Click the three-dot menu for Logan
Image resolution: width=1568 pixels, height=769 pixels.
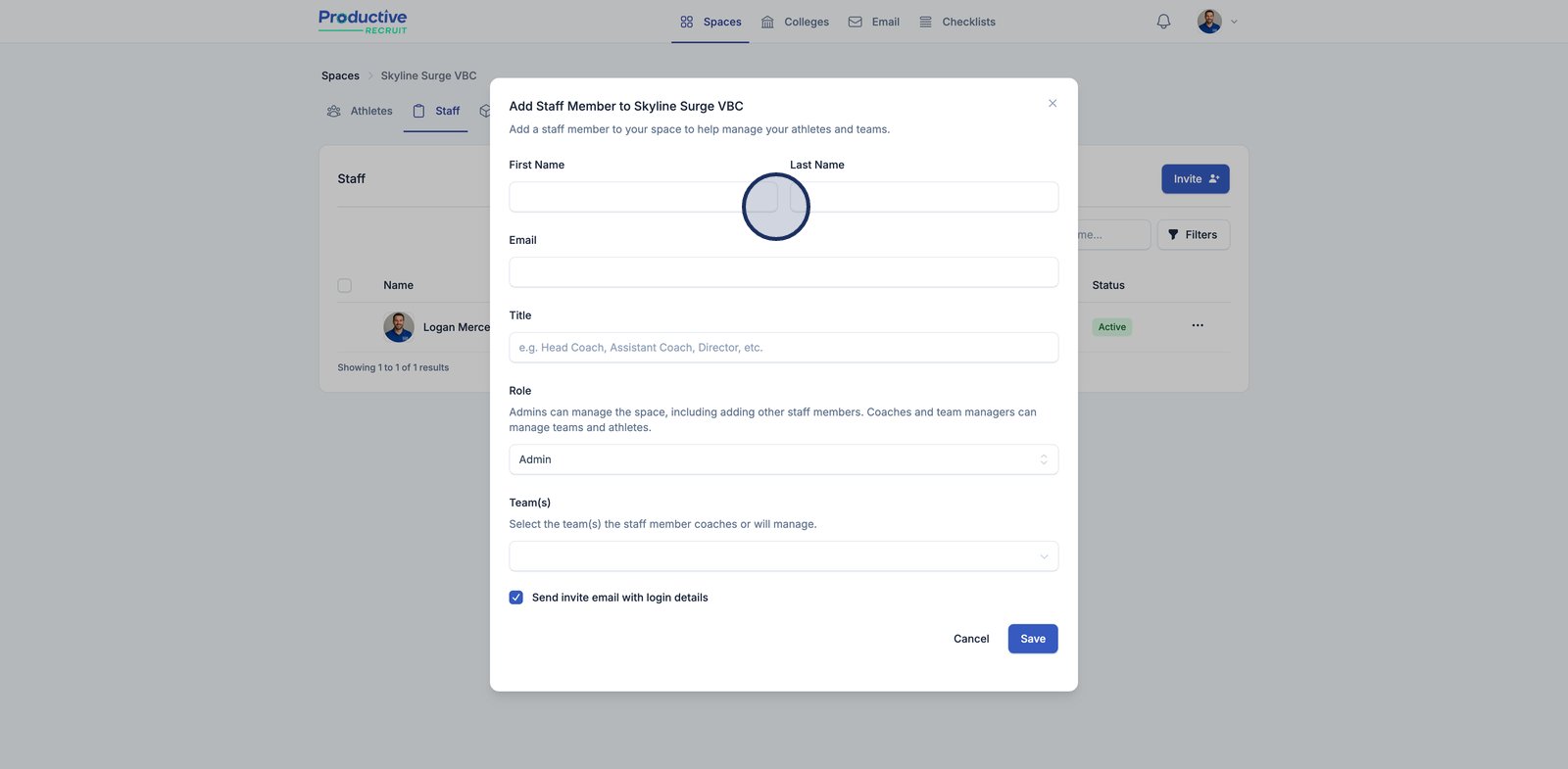pos(1198,325)
